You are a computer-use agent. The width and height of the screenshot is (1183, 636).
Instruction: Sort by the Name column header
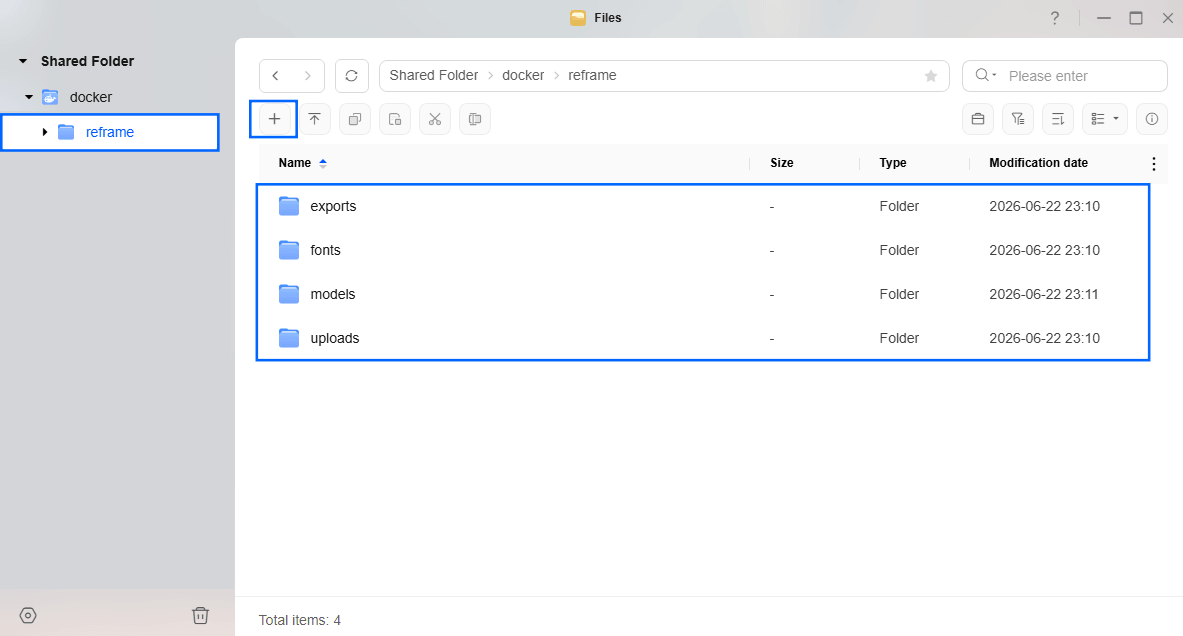(294, 163)
